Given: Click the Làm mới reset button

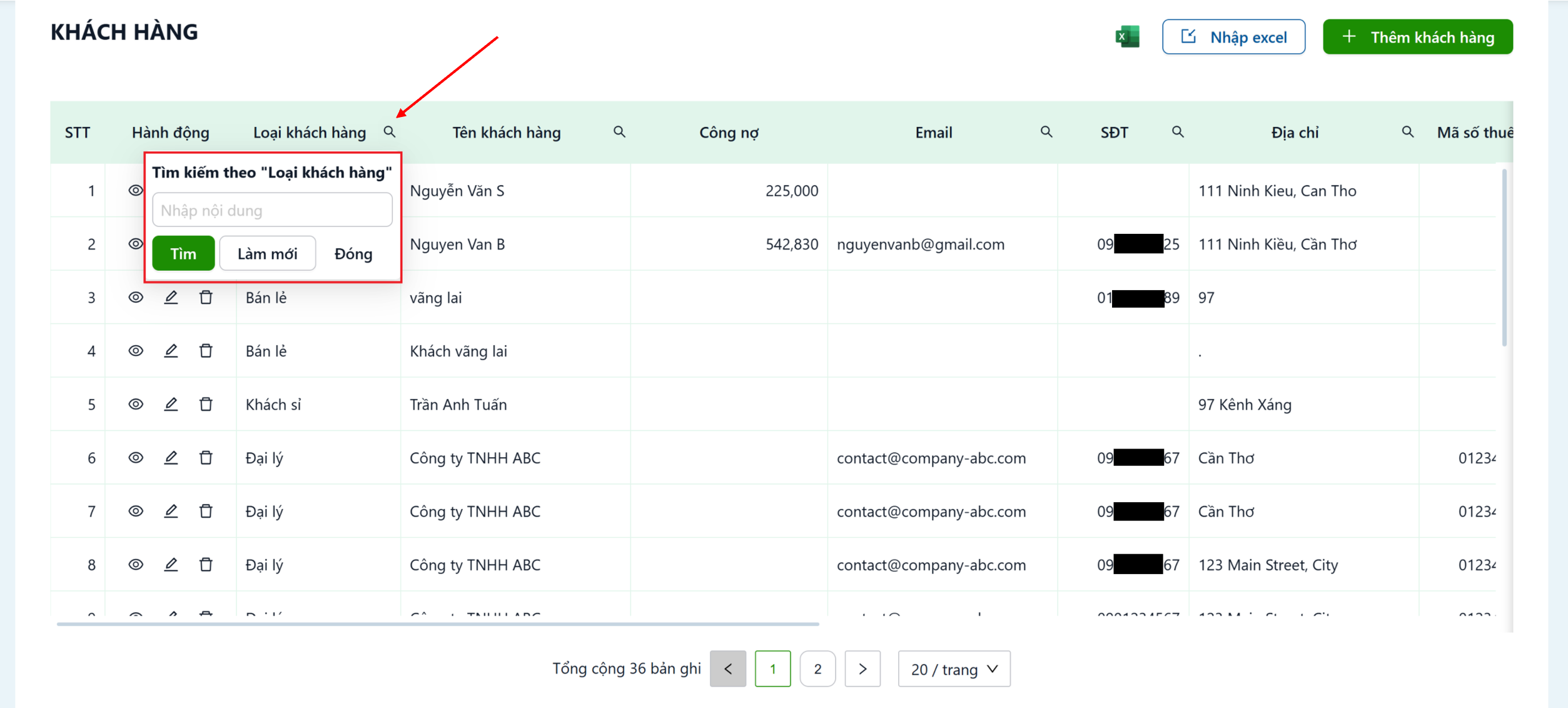Looking at the screenshot, I should pyautogui.click(x=268, y=253).
